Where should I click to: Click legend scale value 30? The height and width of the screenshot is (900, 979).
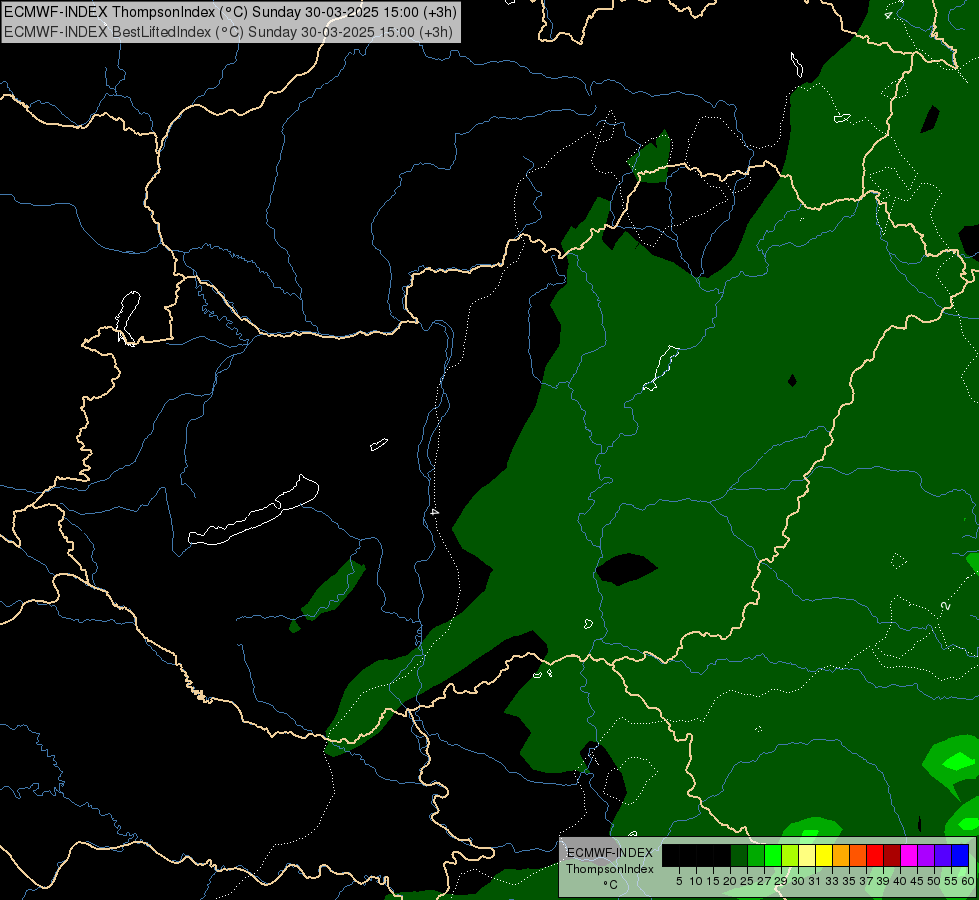tap(798, 881)
